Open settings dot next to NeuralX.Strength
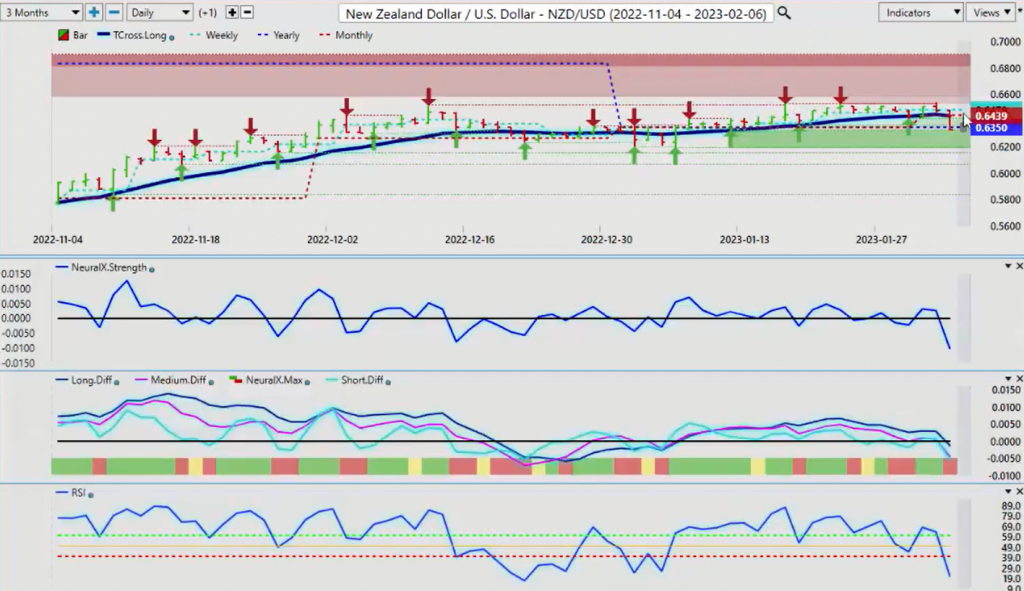Image resolution: width=1024 pixels, height=591 pixels. [x=152, y=270]
